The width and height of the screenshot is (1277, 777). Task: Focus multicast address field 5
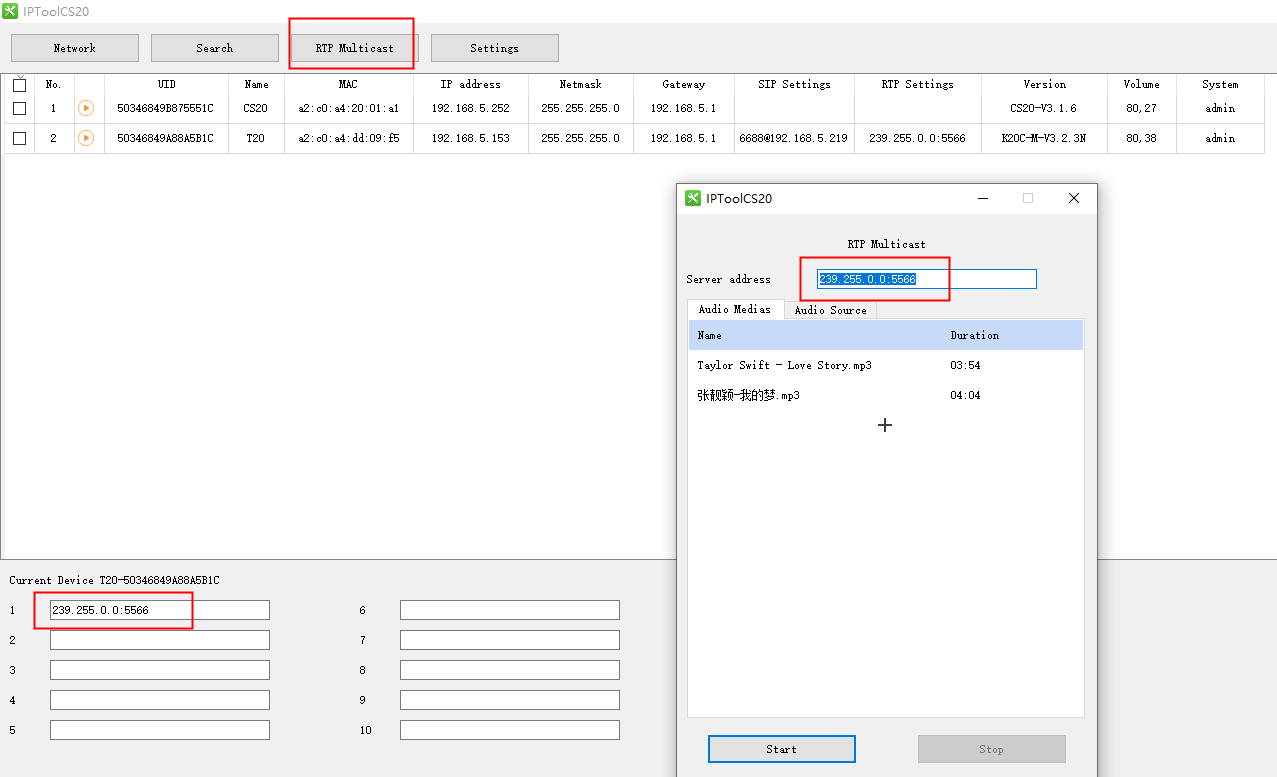(x=160, y=730)
